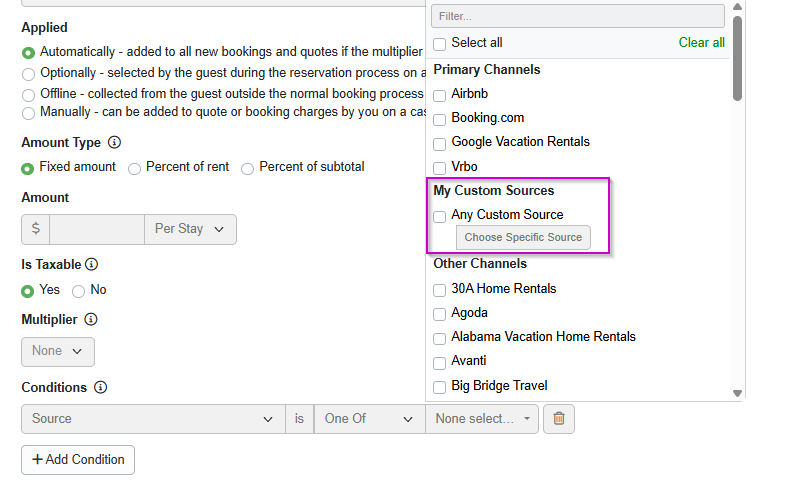Click scroll down arrow in source list
Screen dimensions: 787x483
[x=737, y=394]
